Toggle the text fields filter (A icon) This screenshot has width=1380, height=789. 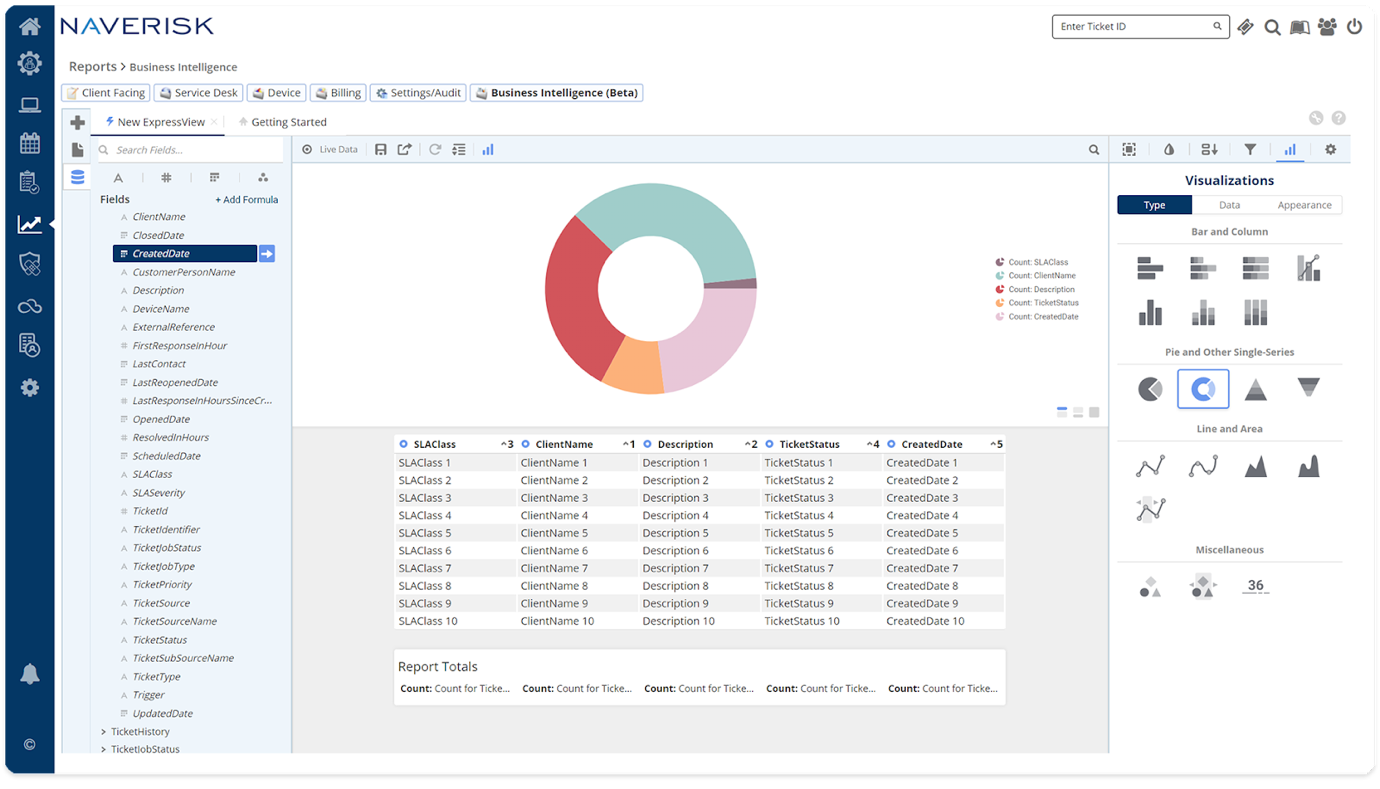click(x=118, y=177)
